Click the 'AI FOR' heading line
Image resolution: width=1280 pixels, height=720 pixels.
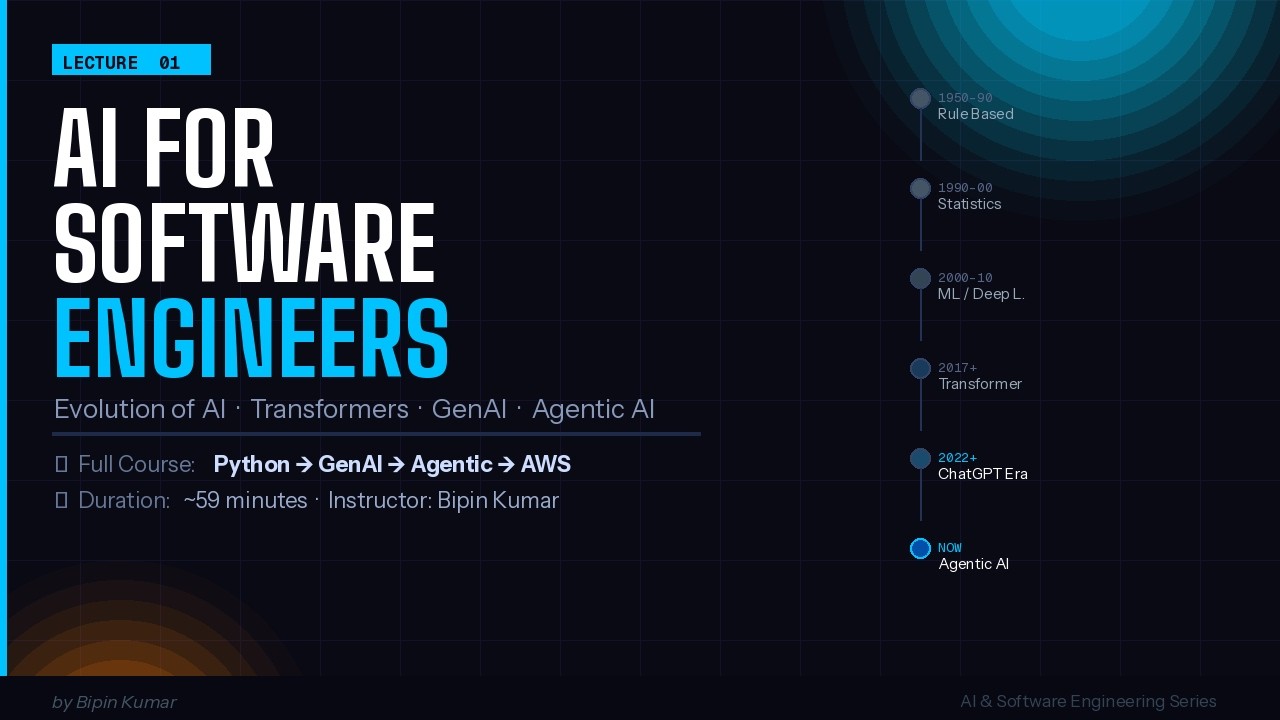click(164, 150)
